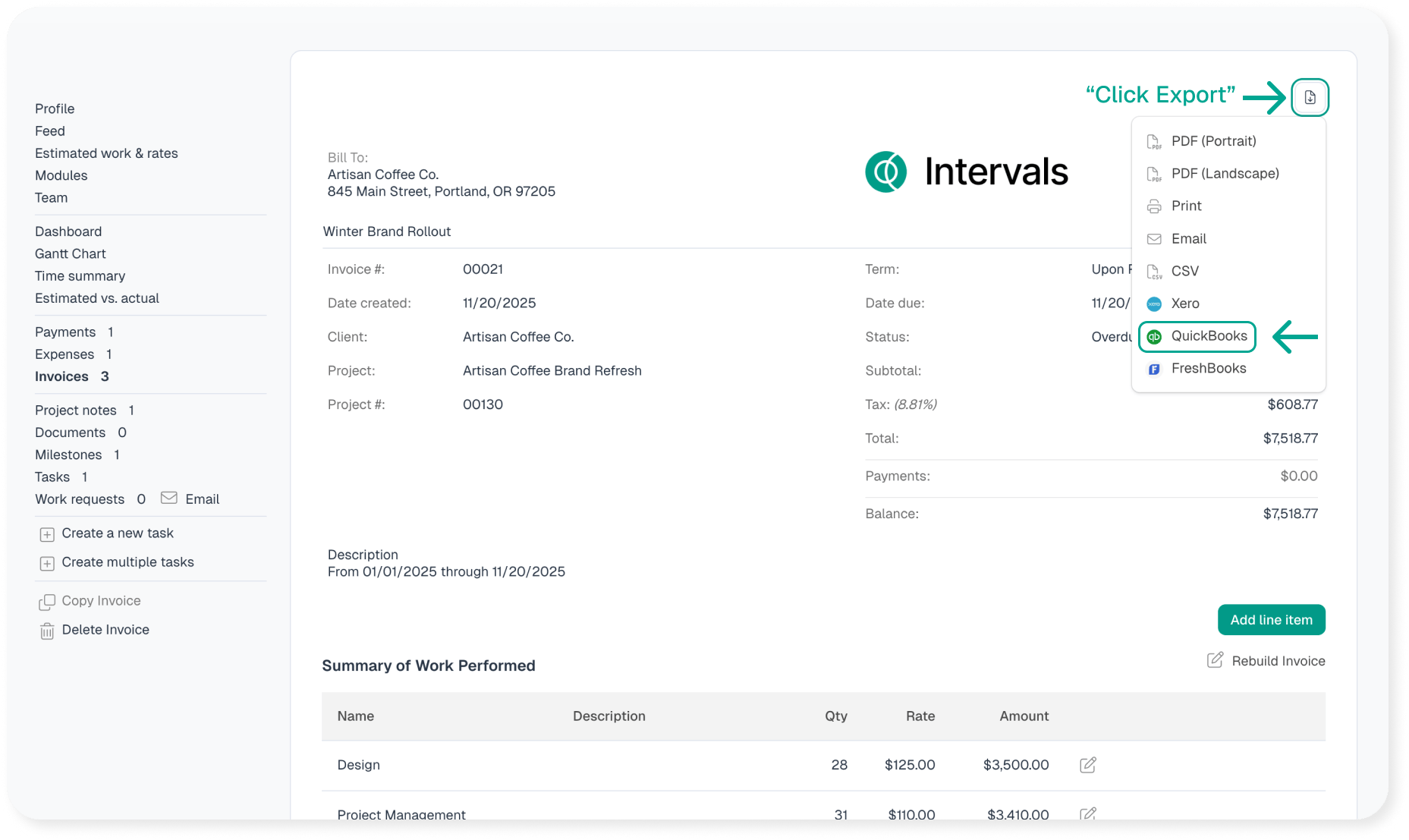Screen dimensions: 1409x840
Task: Open the Gantt Chart sidebar link
Action: tap(71, 254)
